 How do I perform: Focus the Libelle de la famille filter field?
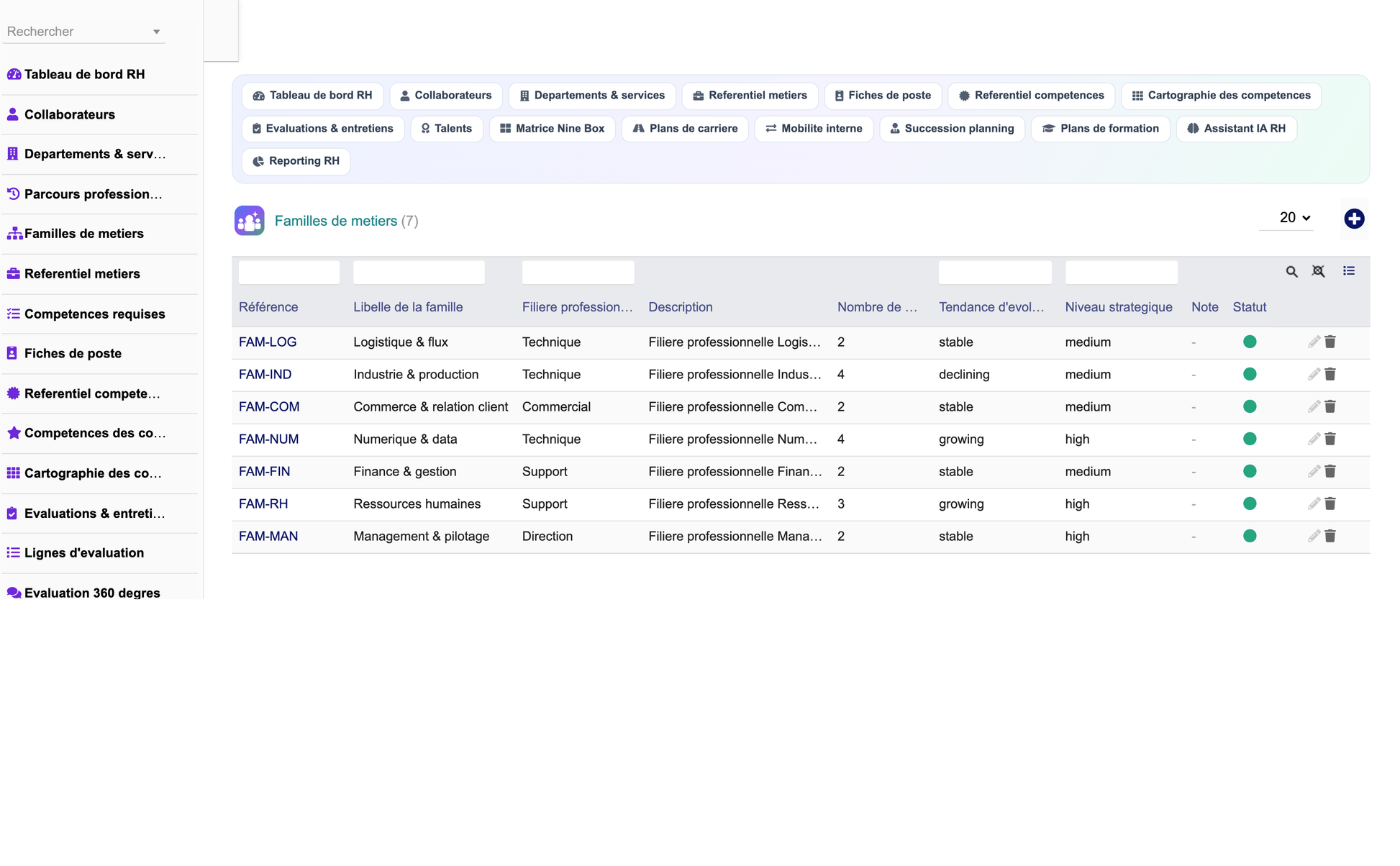[x=419, y=273]
